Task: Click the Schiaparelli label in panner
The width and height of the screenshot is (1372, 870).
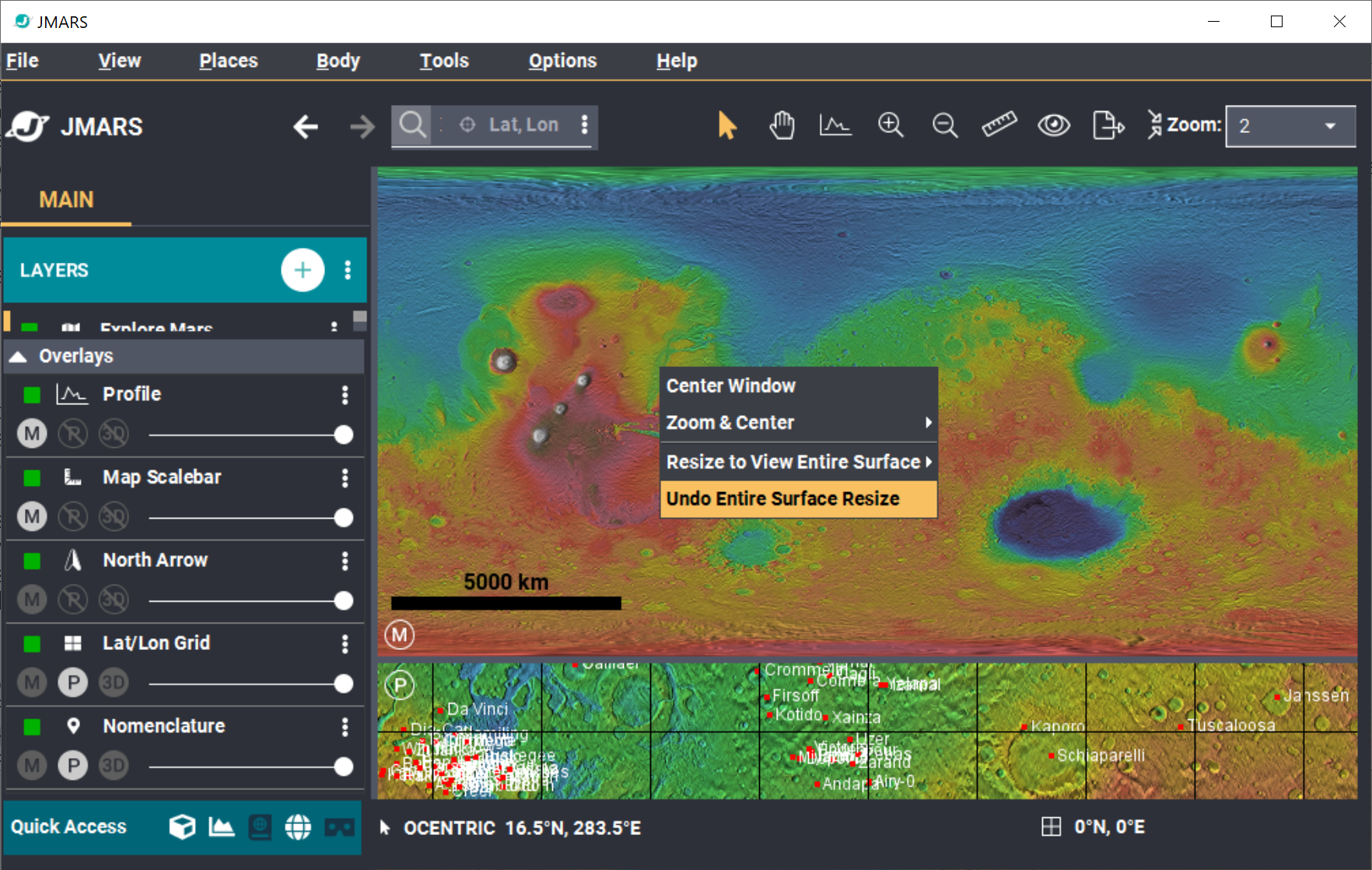Action: pyautogui.click(x=1101, y=755)
